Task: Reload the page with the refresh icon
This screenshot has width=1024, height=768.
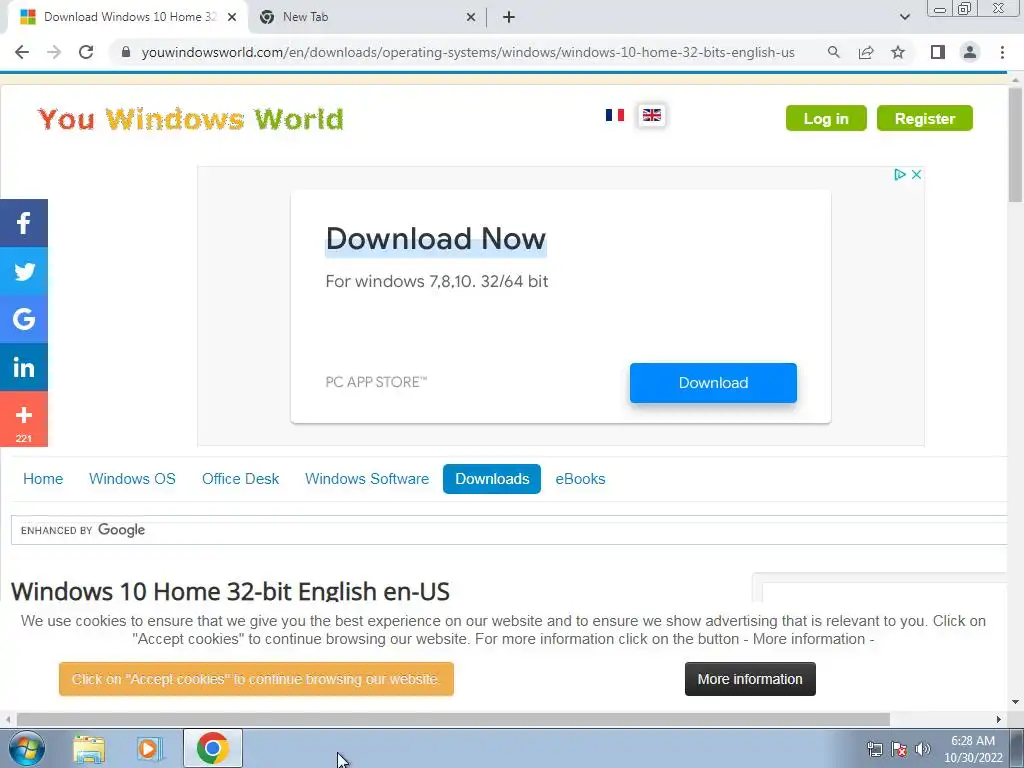Action: [x=86, y=52]
